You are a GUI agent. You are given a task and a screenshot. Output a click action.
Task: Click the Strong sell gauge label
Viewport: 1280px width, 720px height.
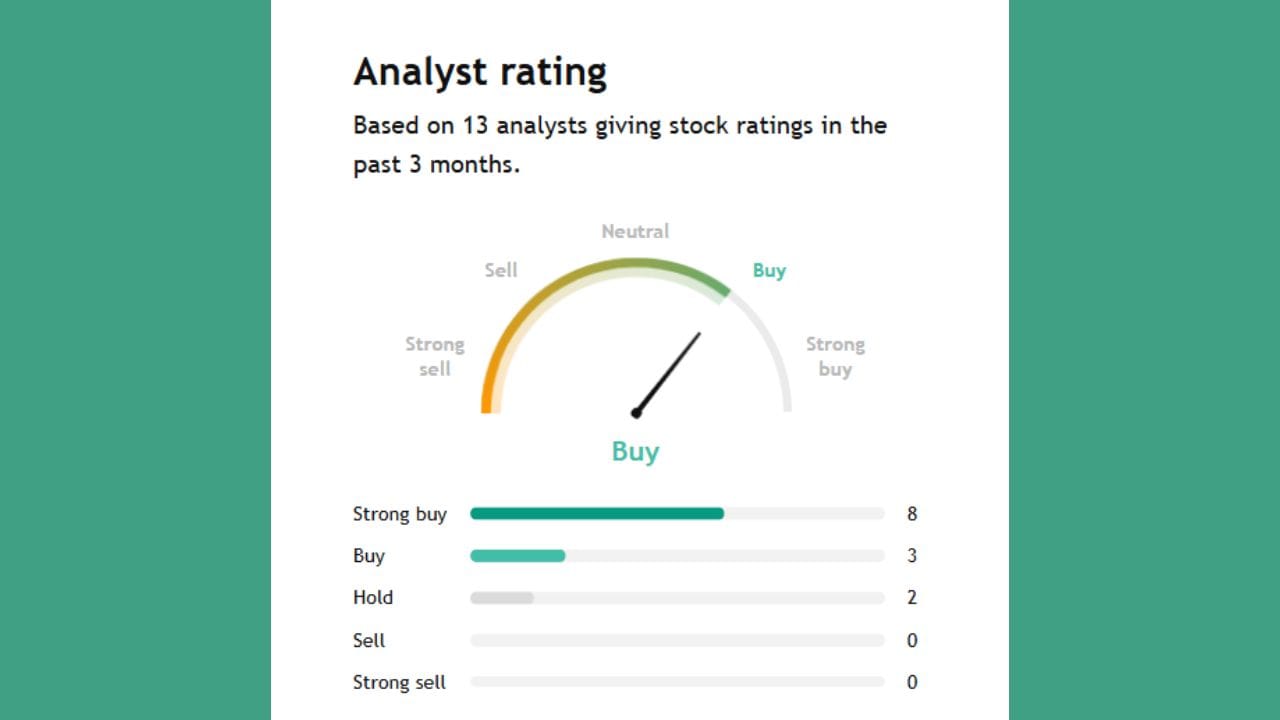[434, 356]
